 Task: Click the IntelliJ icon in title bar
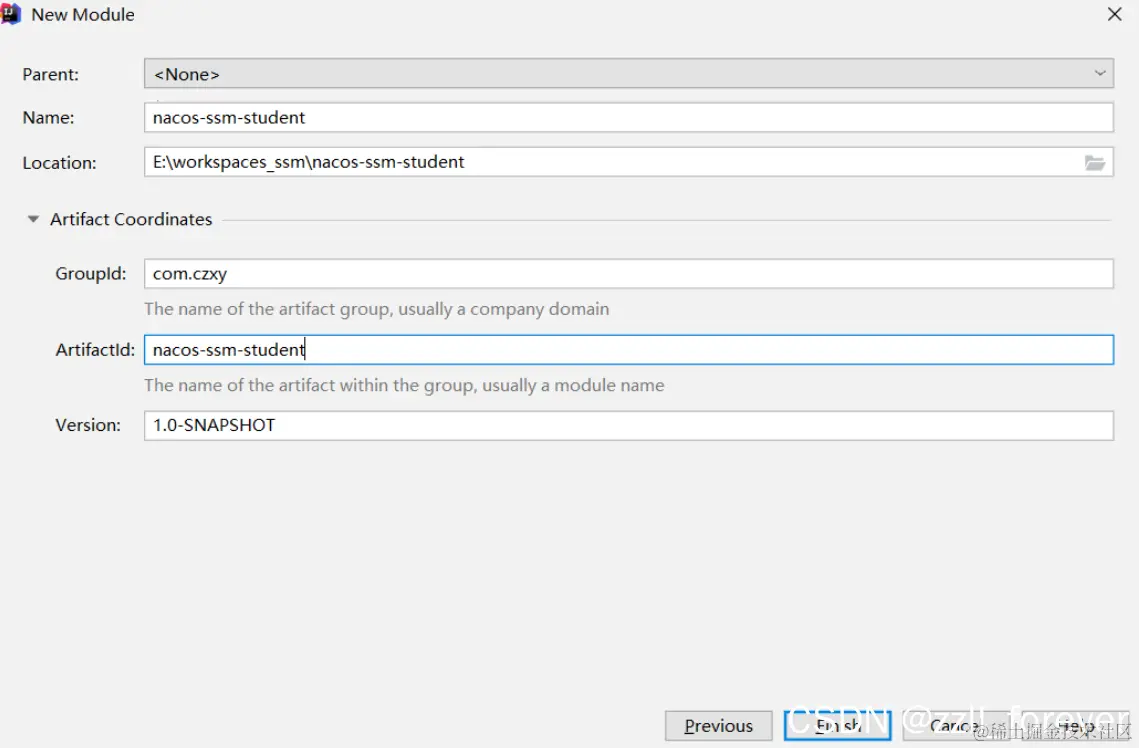[10, 14]
